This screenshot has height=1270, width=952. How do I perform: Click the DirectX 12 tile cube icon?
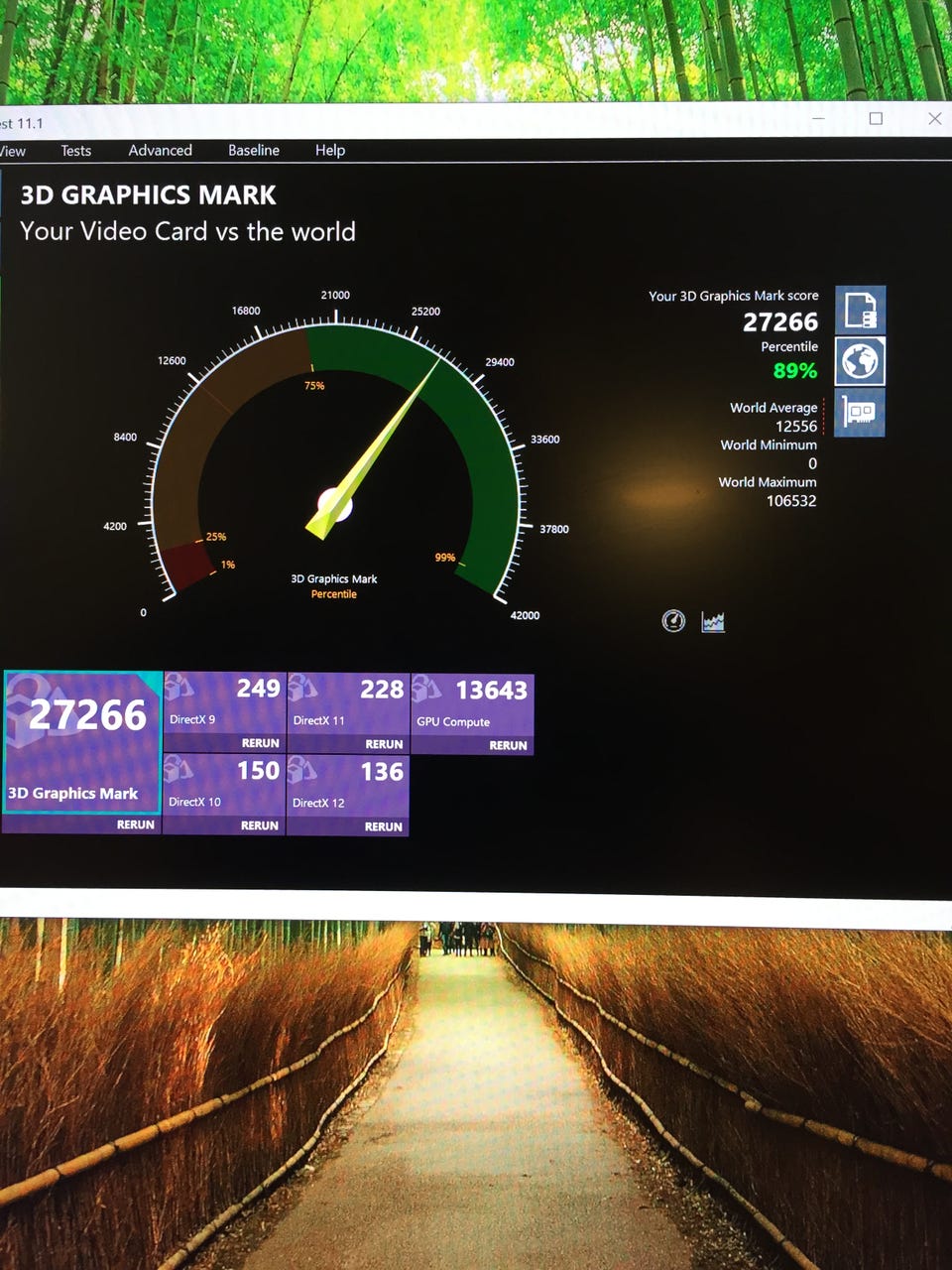[x=302, y=770]
